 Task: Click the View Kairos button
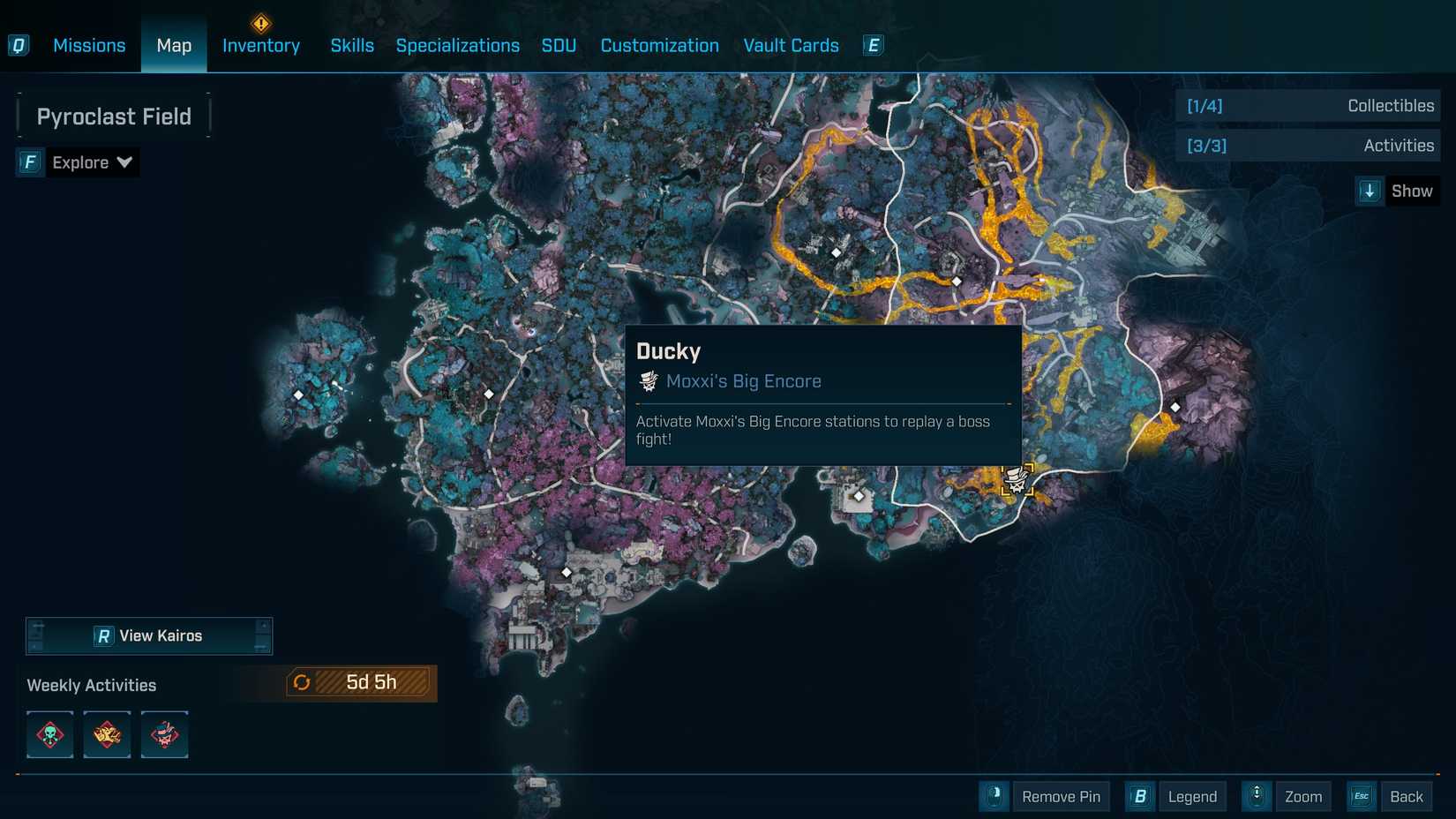149,635
